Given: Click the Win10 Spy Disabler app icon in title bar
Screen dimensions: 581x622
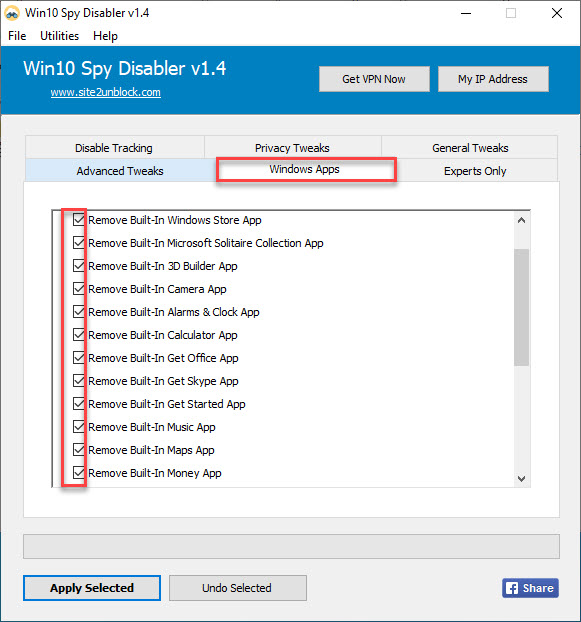Looking at the screenshot, I should coord(12,13).
